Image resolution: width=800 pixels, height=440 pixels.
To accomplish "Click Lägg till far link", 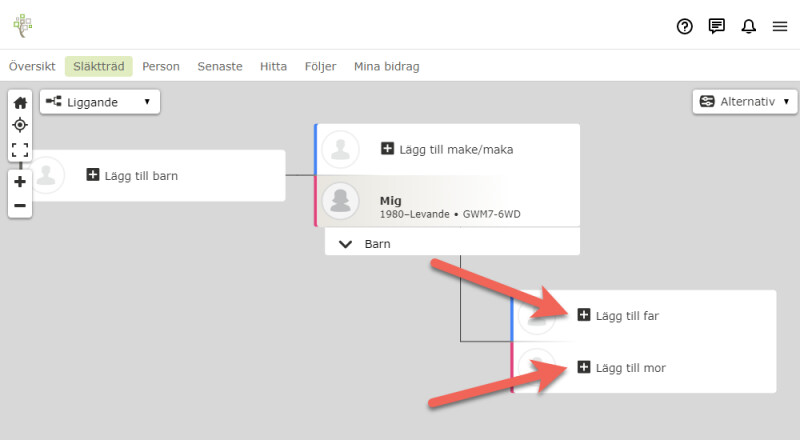I will click(627, 316).
